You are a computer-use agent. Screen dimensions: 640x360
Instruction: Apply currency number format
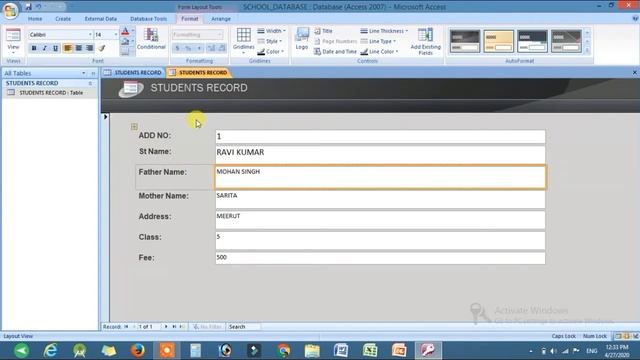(178, 49)
